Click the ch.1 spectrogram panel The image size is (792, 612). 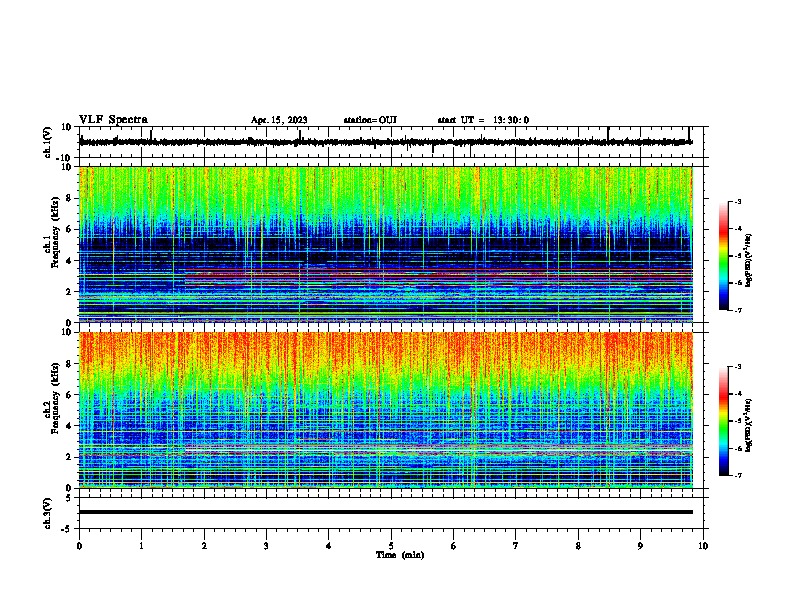point(386,244)
